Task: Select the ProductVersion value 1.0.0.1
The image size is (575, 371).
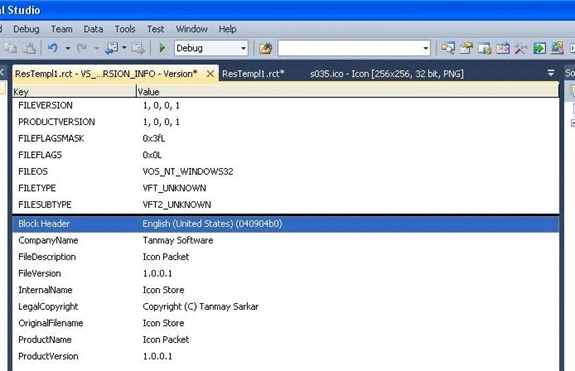Action: (157, 356)
